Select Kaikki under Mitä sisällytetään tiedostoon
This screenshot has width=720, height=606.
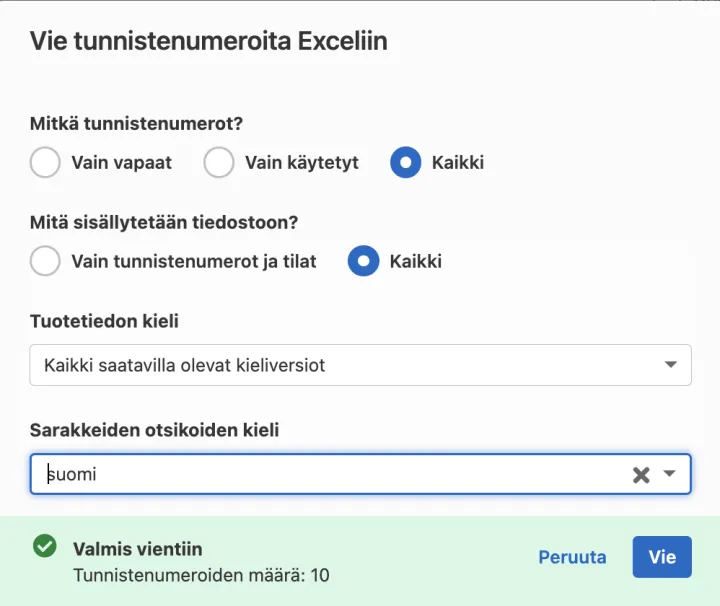pyautogui.click(x=363, y=261)
